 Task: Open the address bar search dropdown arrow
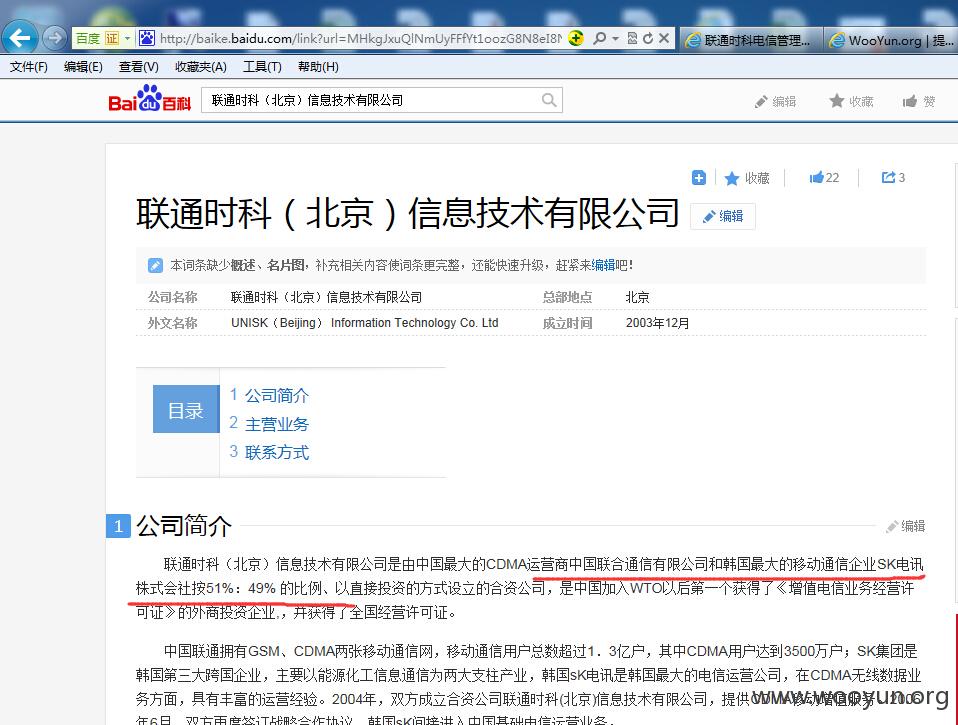[615, 38]
